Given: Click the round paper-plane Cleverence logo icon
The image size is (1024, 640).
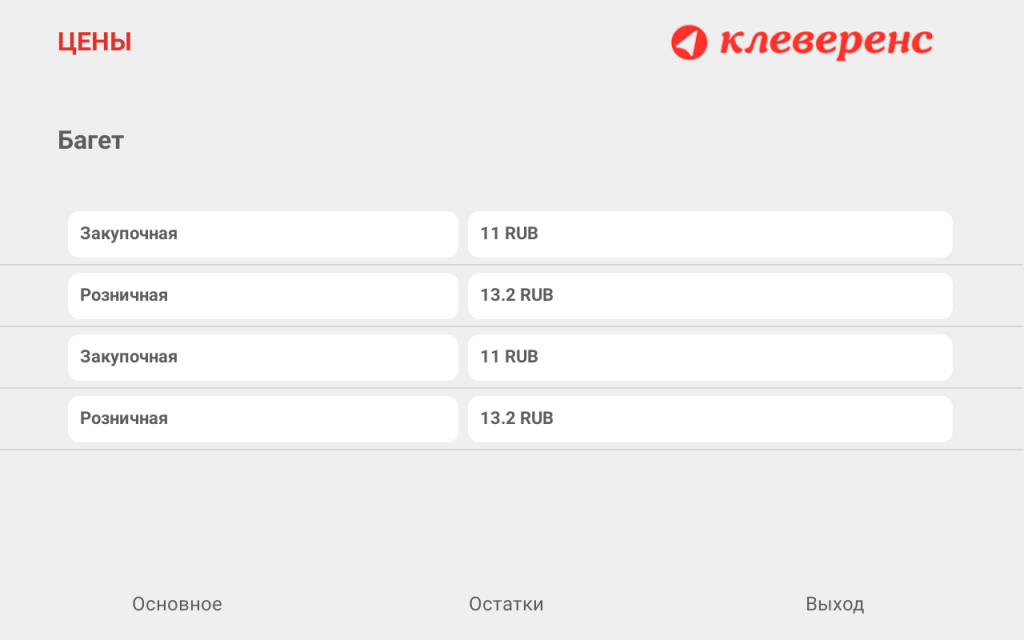Looking at the screenshot, I should tap(689, 42).
